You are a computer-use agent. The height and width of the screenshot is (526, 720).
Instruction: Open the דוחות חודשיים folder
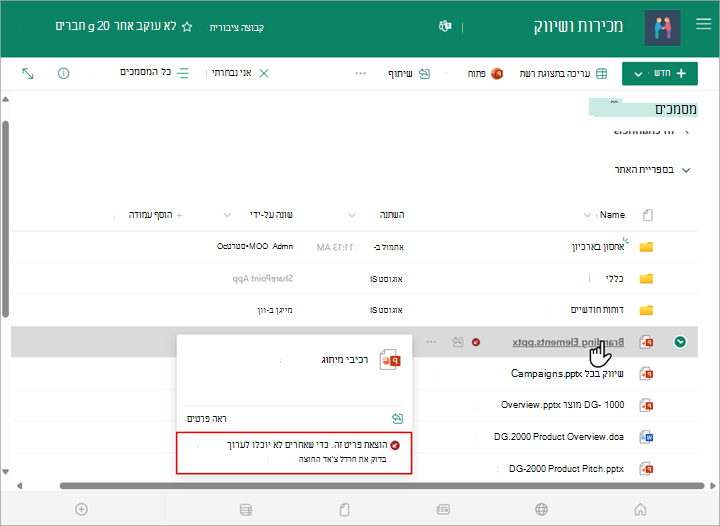tap(597, 310)
